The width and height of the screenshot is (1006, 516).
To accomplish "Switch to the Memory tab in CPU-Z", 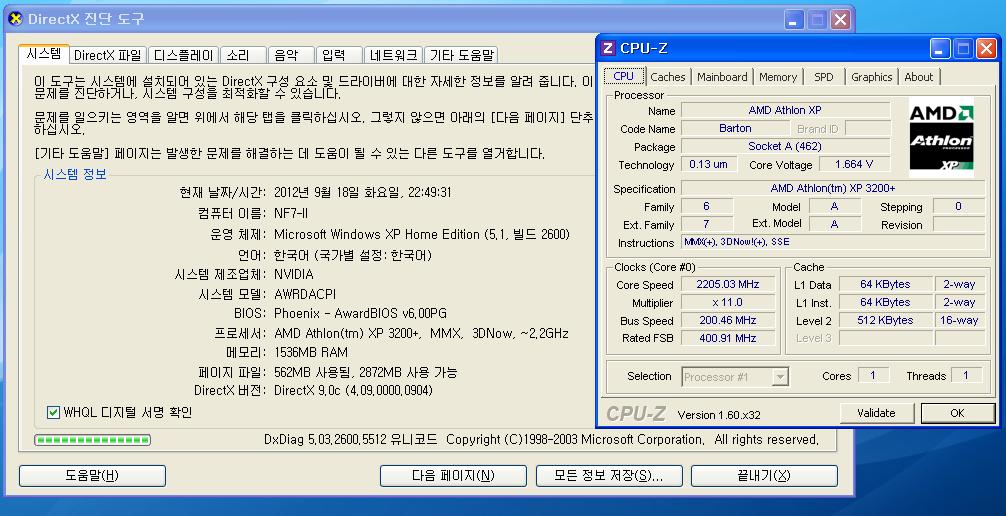I will pyautogui.click(x=778, y=77).
